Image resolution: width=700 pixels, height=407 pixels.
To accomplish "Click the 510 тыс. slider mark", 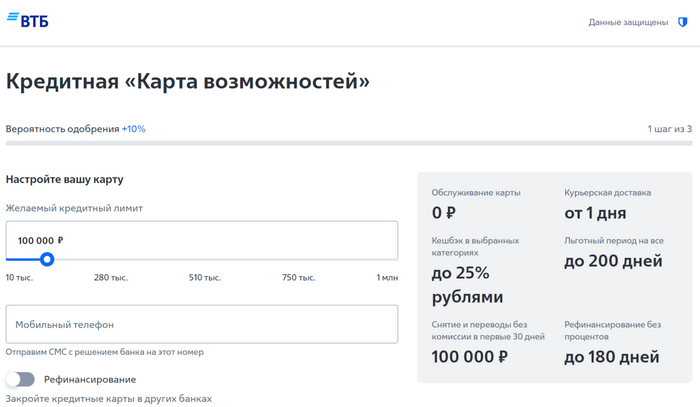I will (204, 277).
